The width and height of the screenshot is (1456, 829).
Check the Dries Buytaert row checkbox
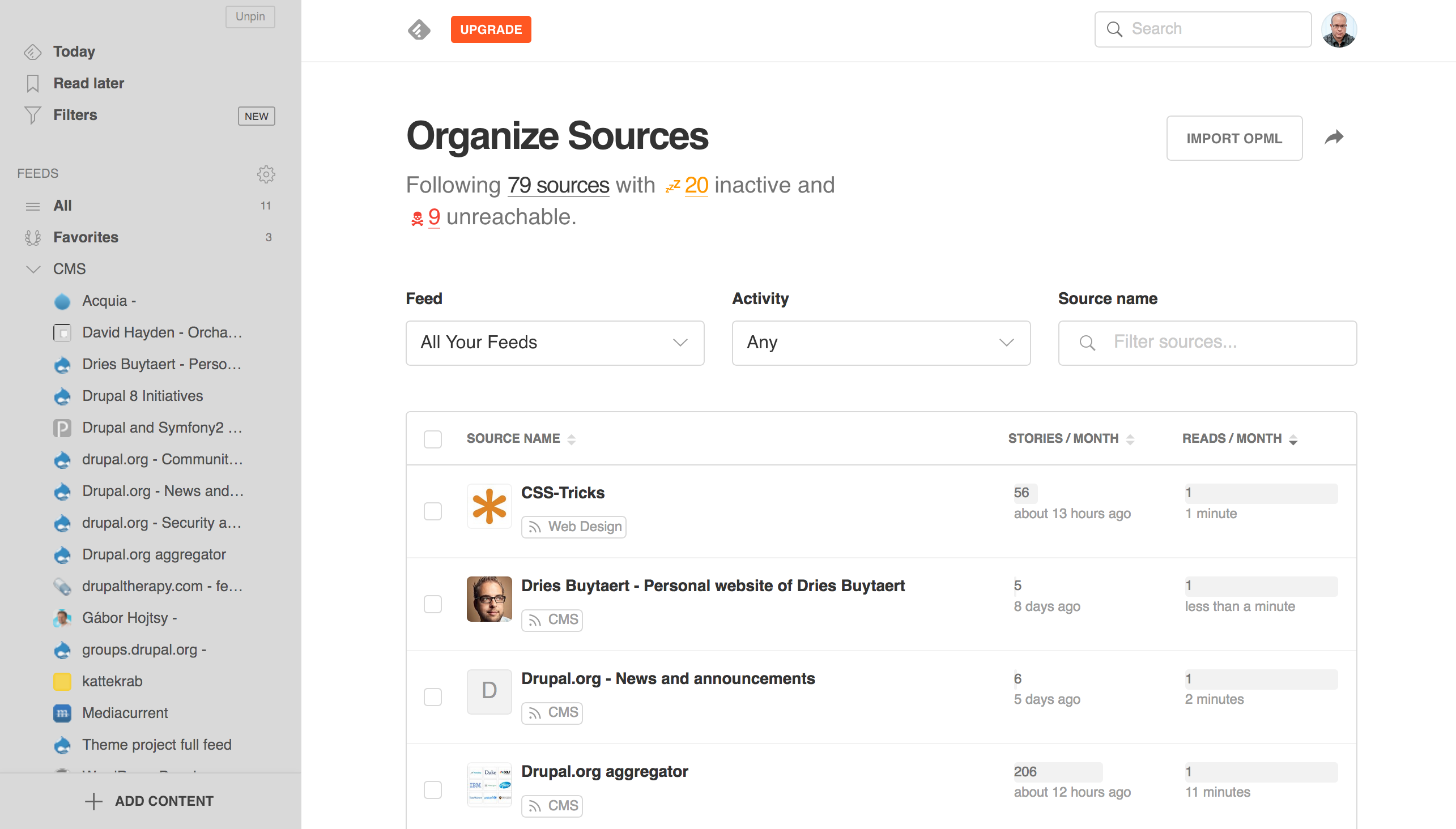pos(433,604)
